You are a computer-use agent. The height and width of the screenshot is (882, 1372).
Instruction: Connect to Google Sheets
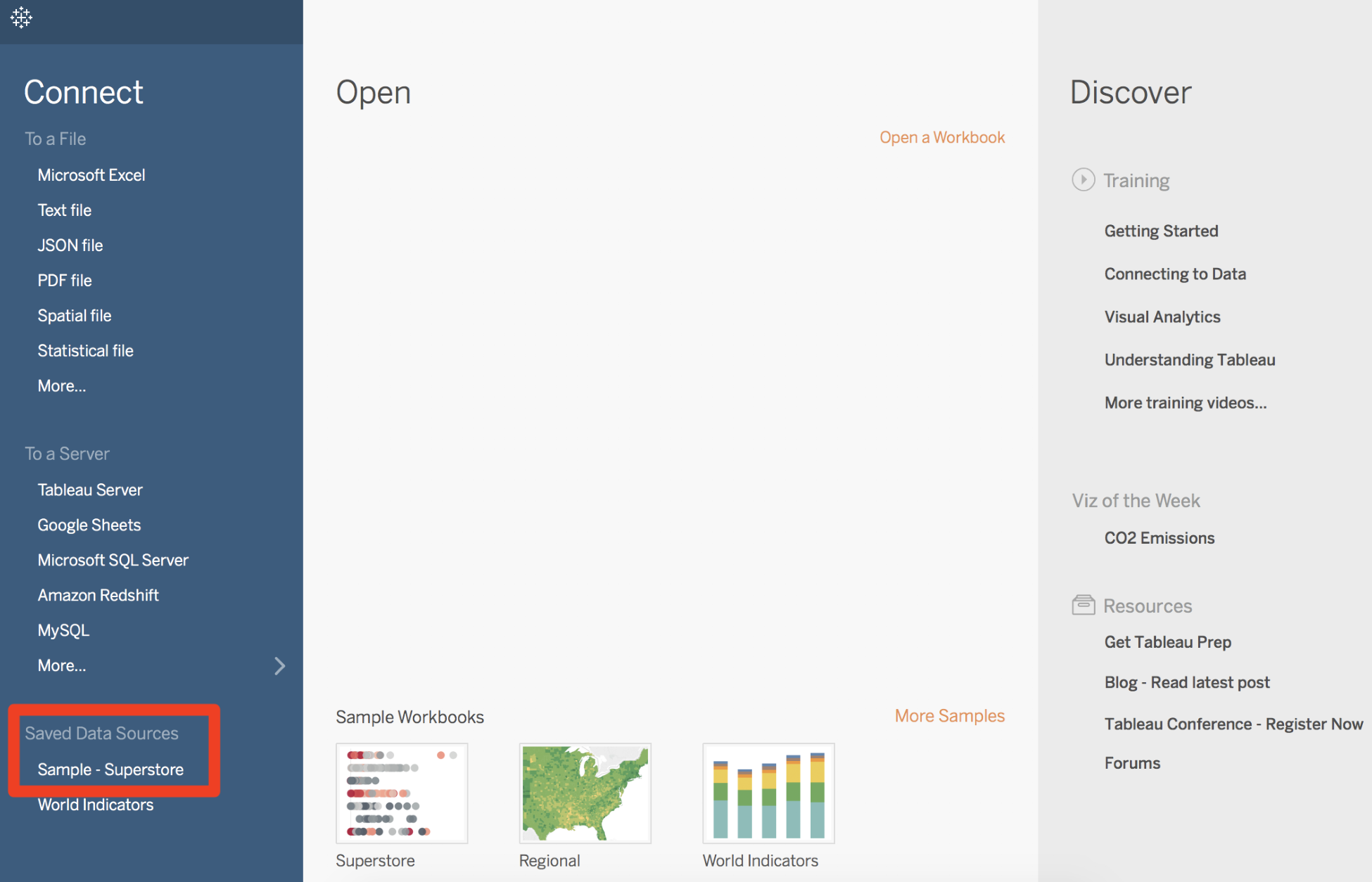click(x=89, y=525)
